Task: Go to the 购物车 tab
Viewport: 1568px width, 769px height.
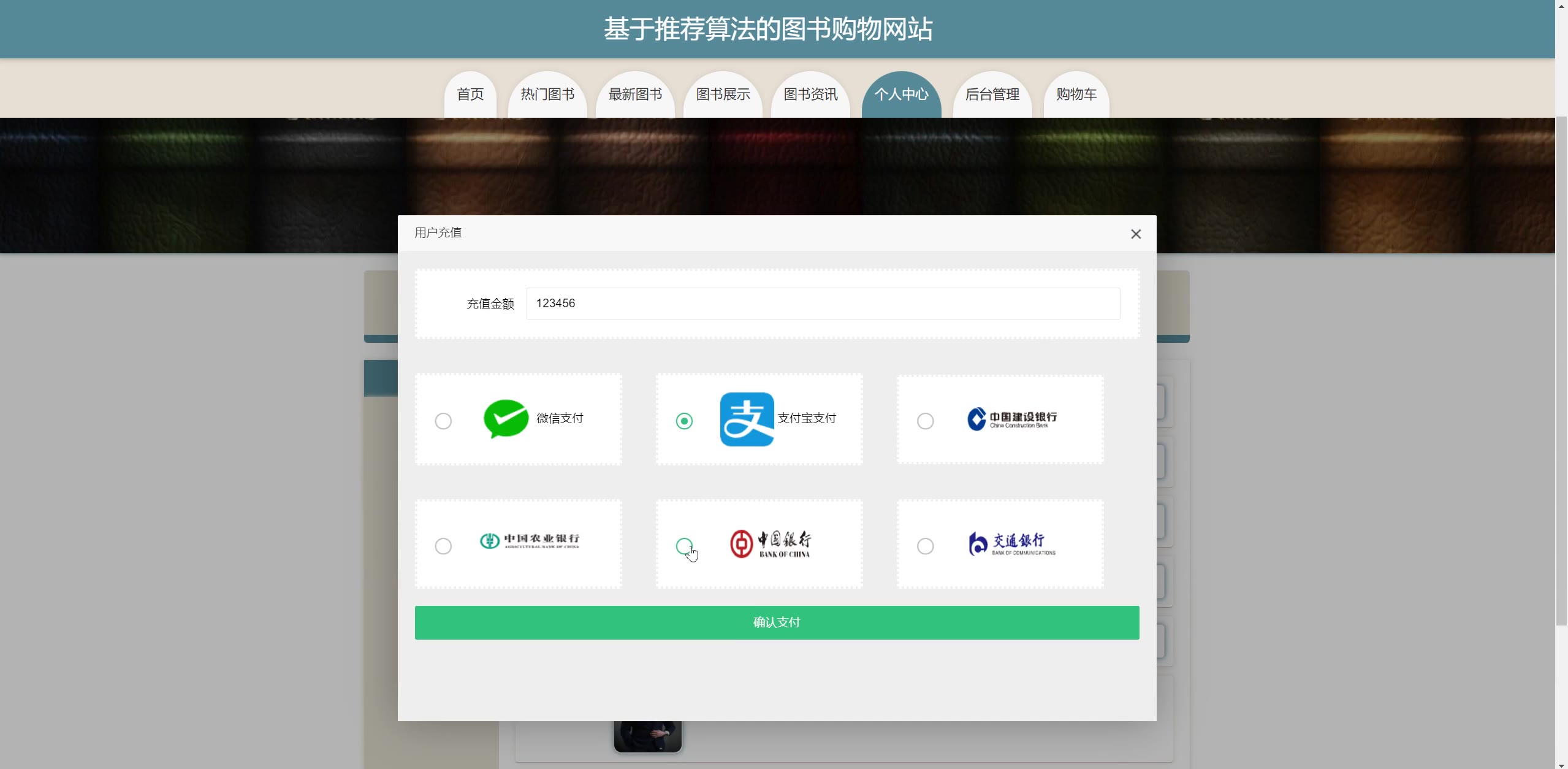Action: coord(1076,94)
